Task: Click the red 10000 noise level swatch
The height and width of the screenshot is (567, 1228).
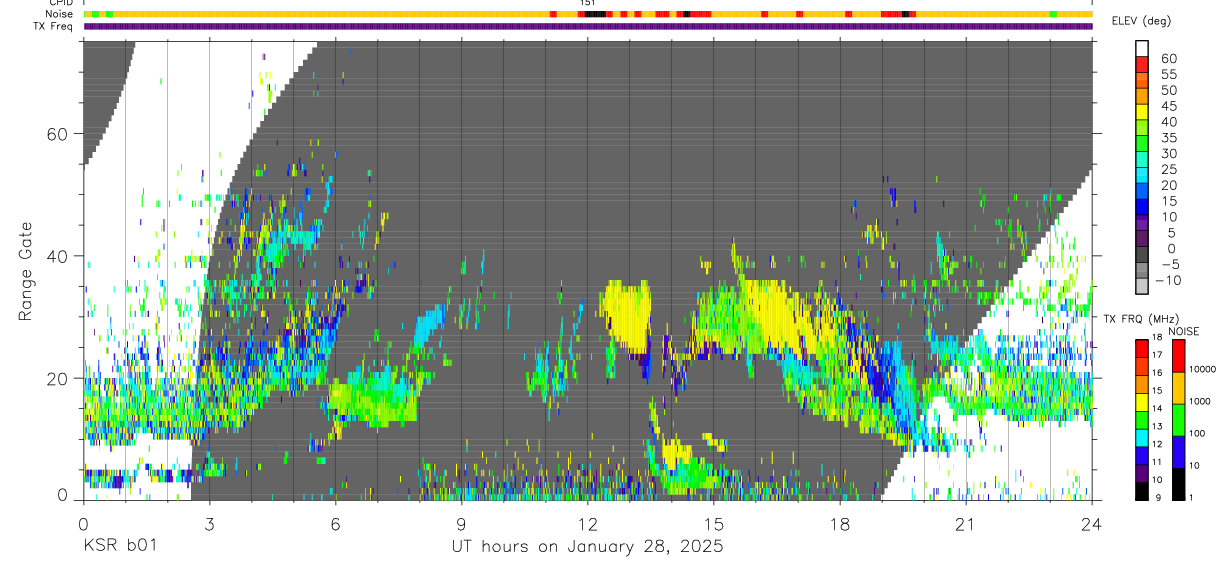Action: tap(1176, 356)
